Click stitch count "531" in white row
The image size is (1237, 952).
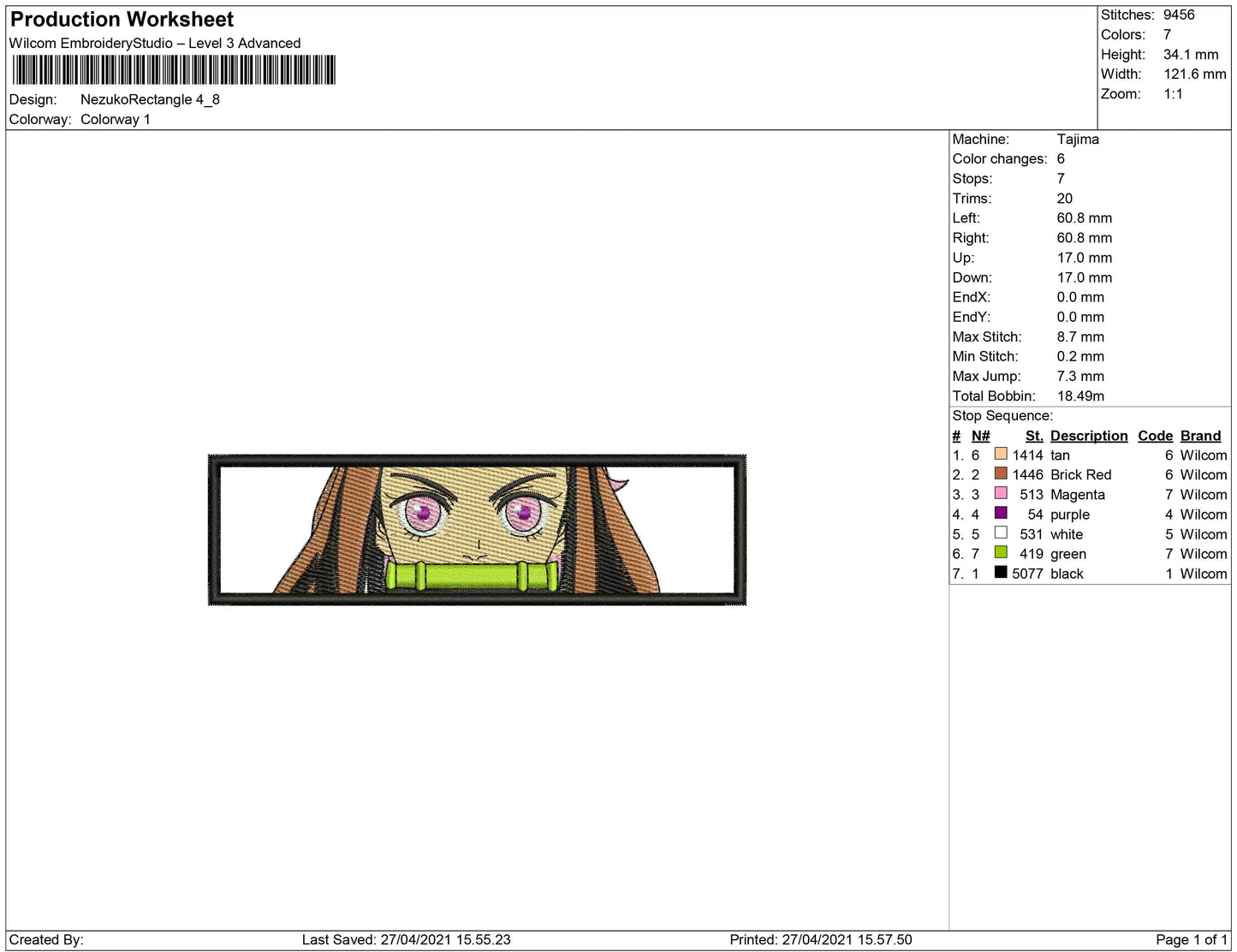point(1032,534)
